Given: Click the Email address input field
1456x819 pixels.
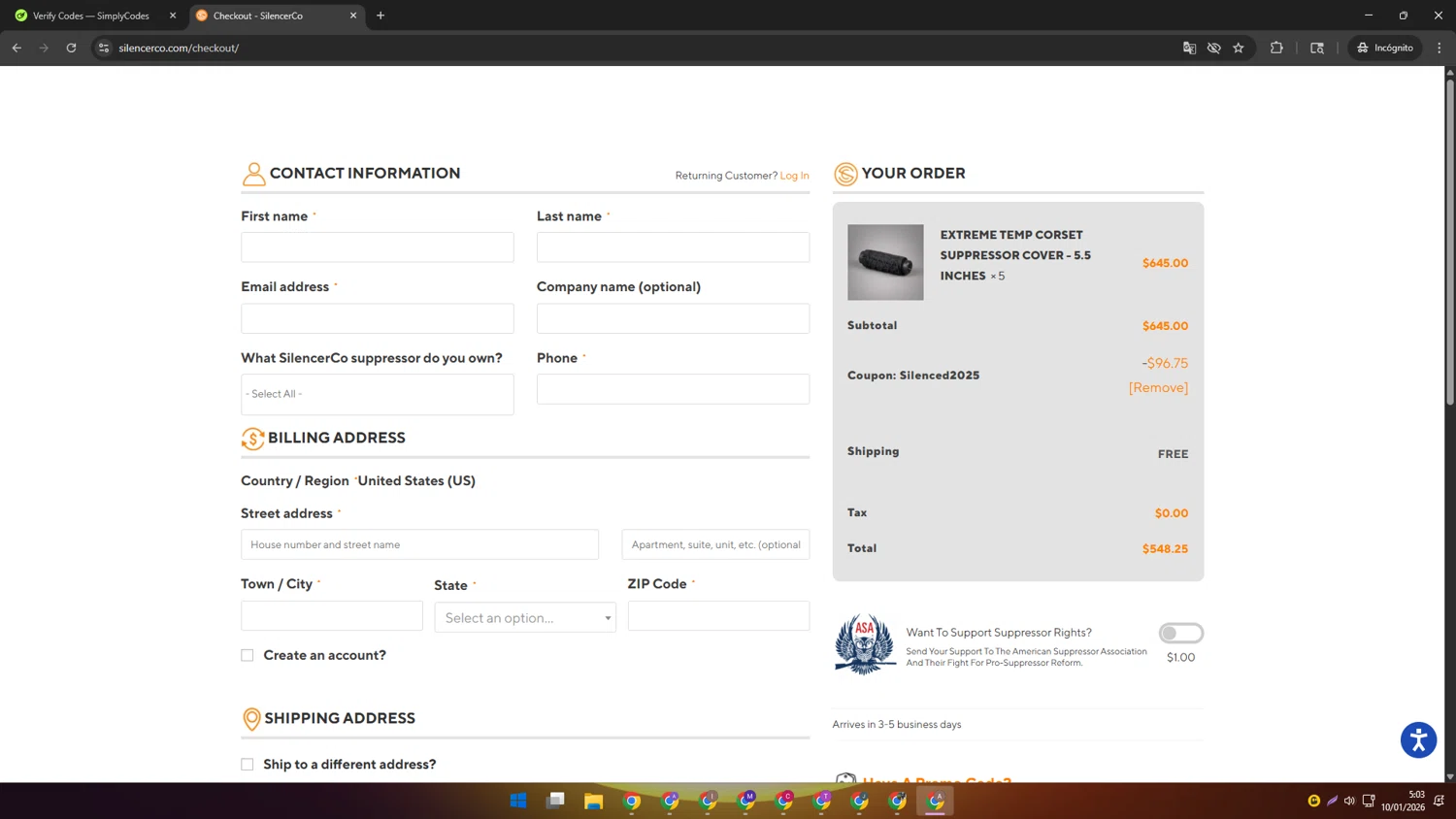Looking at the screenshot, I should [378, 318].
